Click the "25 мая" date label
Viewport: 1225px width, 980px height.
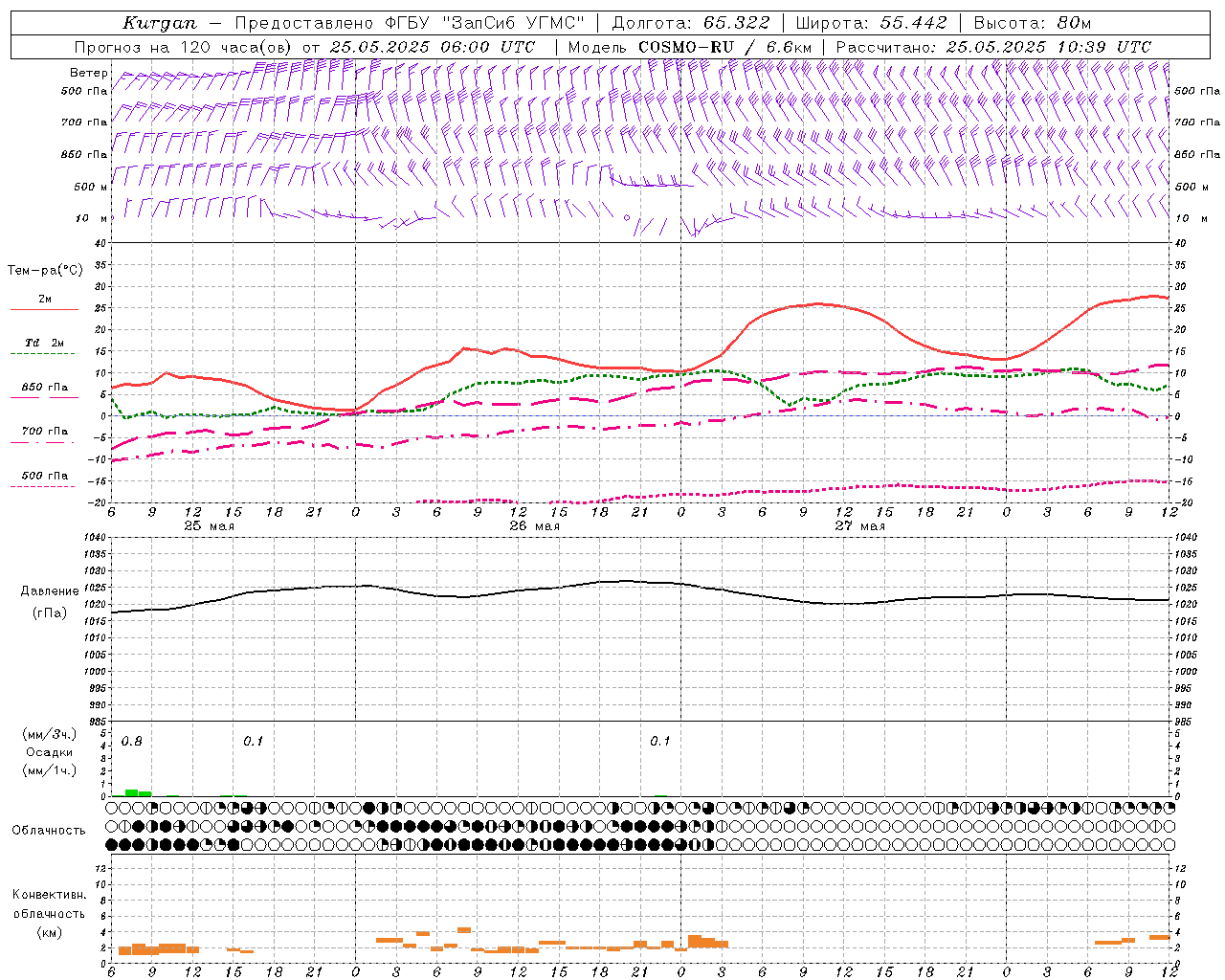[209, 526]
